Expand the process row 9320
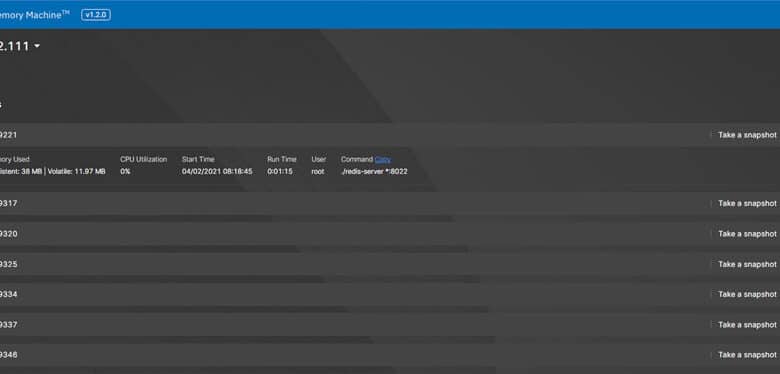Image resolution: width=780 pixels, height=374 pixels. tap(390, 234)
